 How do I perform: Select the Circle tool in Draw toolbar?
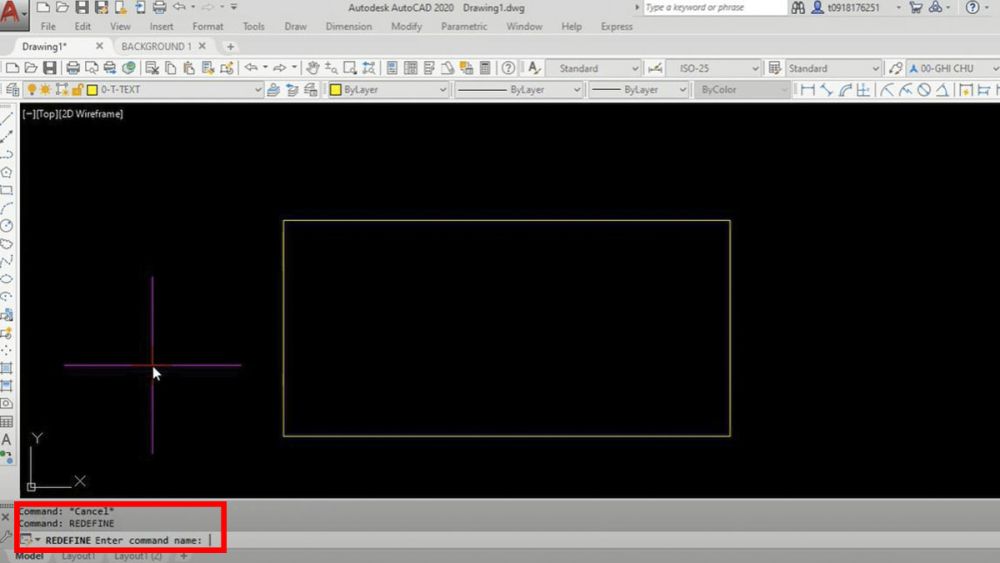[x=7, y=226]
